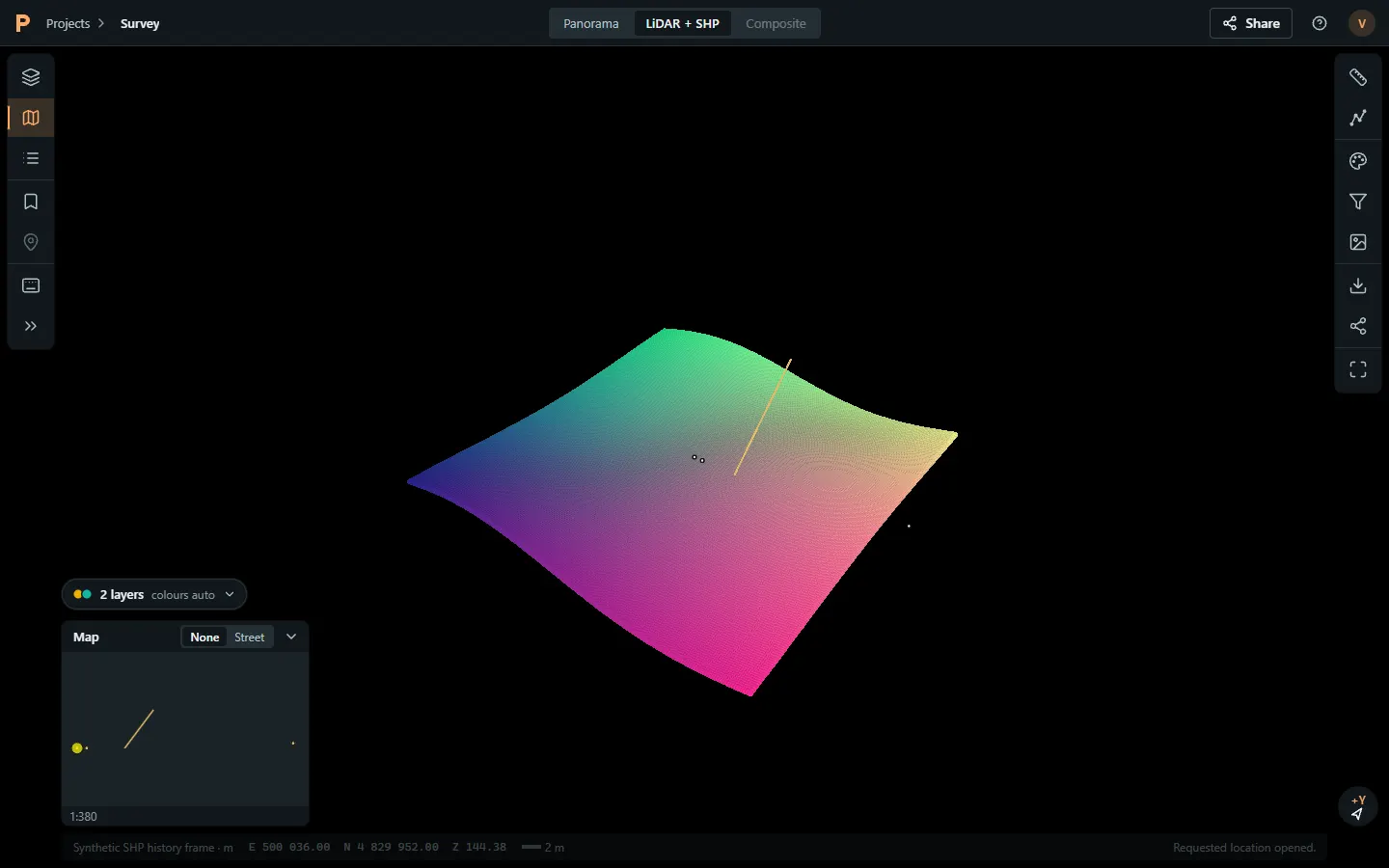Activate the polyline profile tool
1389x868 pixels.
pos(1358,118)
